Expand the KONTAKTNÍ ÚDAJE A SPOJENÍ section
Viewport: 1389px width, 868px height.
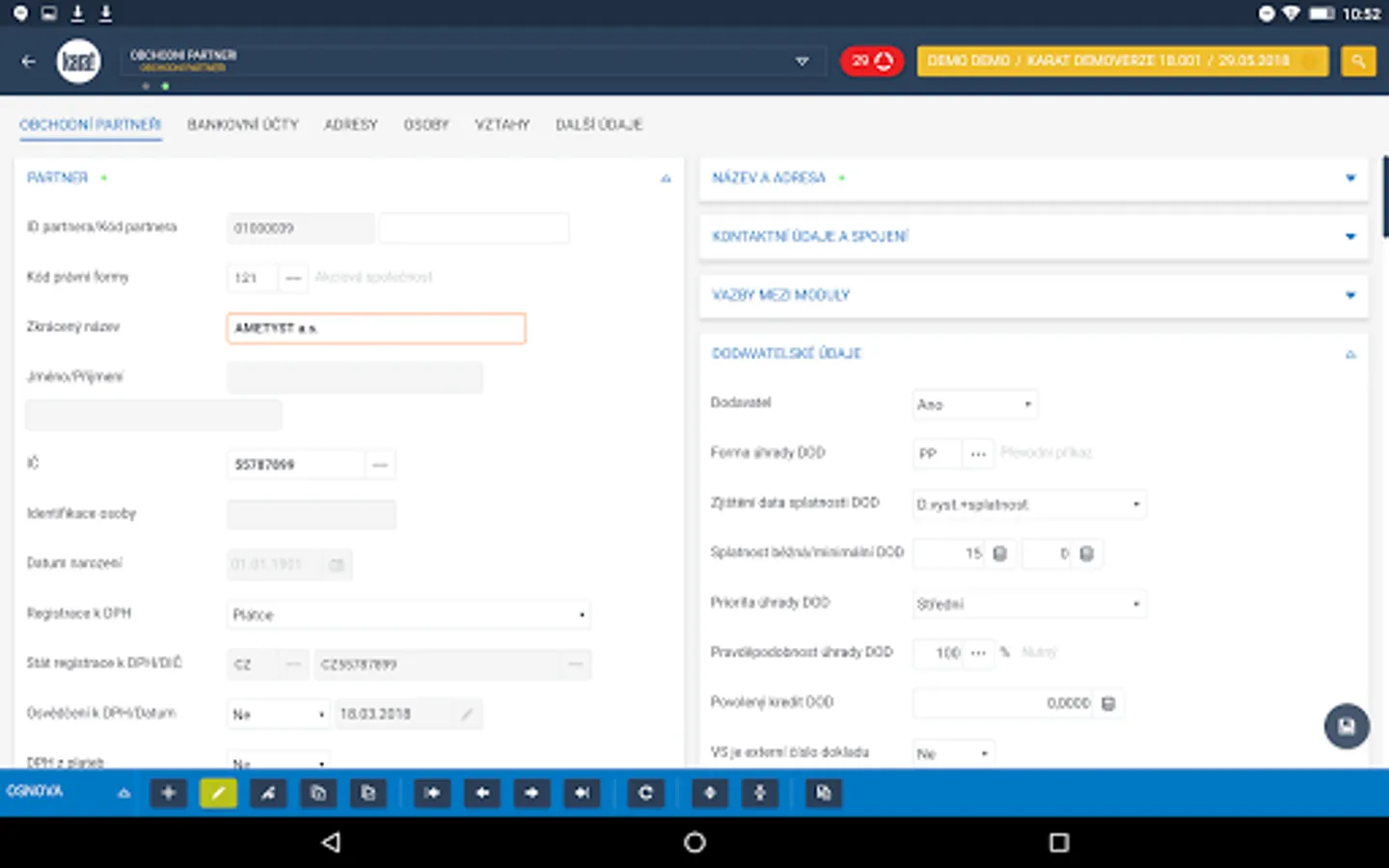(1348, 235)
